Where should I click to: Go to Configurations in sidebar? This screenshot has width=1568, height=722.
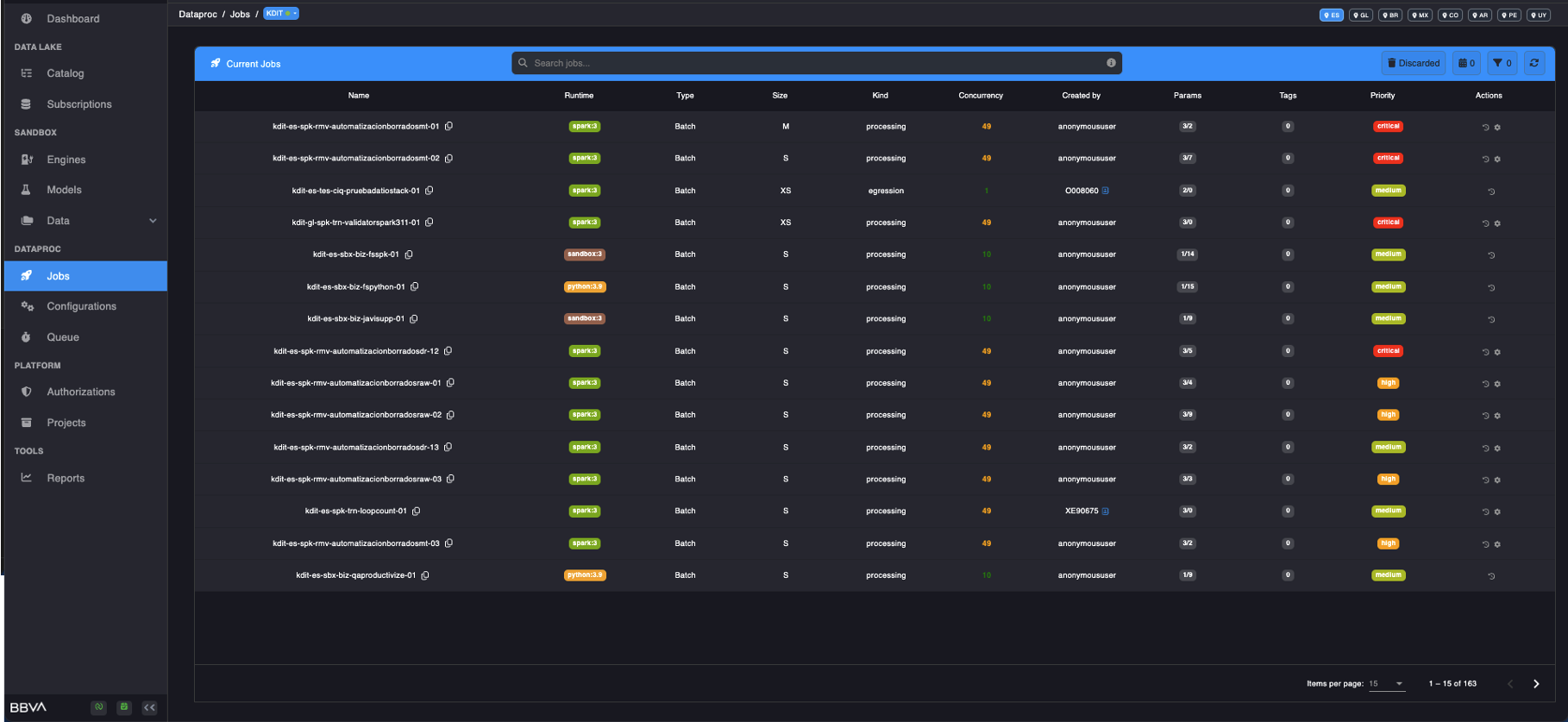tap(81, 306)
